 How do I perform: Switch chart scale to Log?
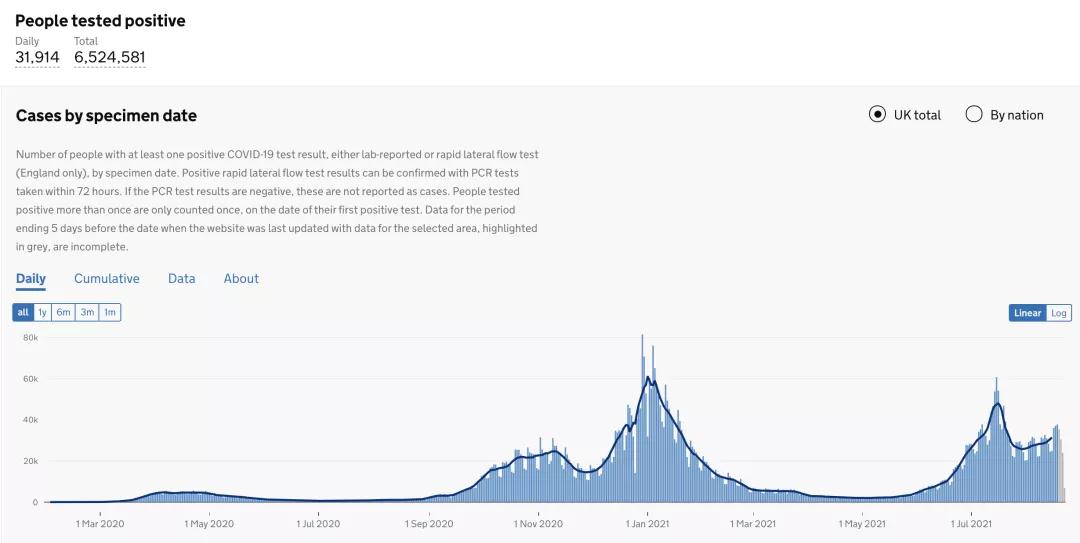(1059, 313)
